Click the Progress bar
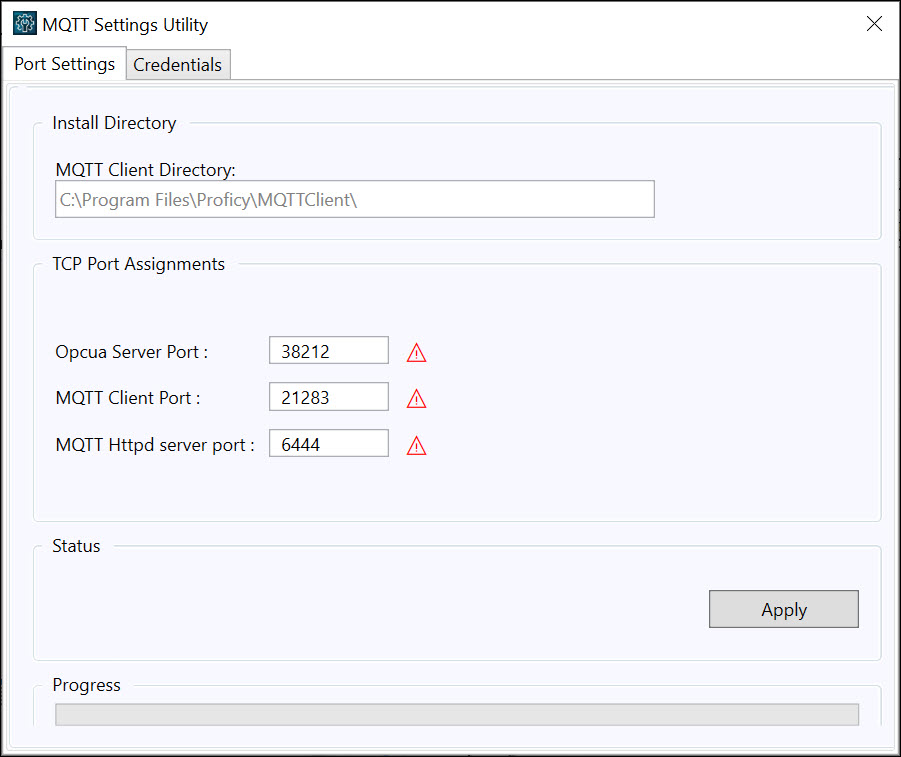This screenshot has height=757, width=901. (x=457, y=714)
